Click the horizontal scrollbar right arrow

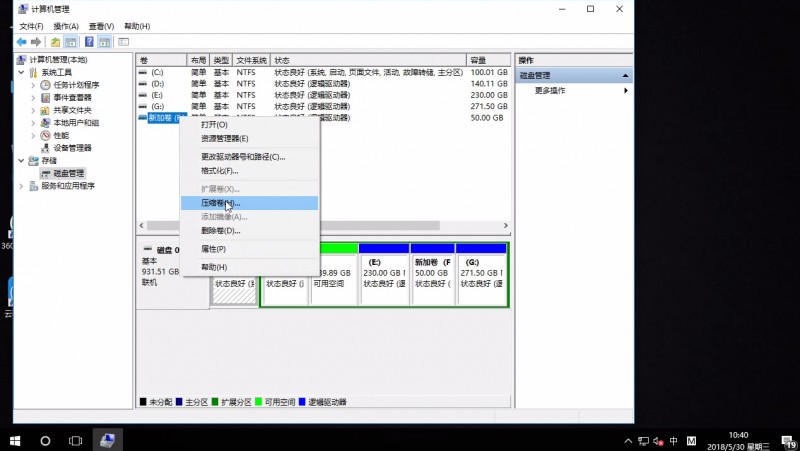pos(506,226)
